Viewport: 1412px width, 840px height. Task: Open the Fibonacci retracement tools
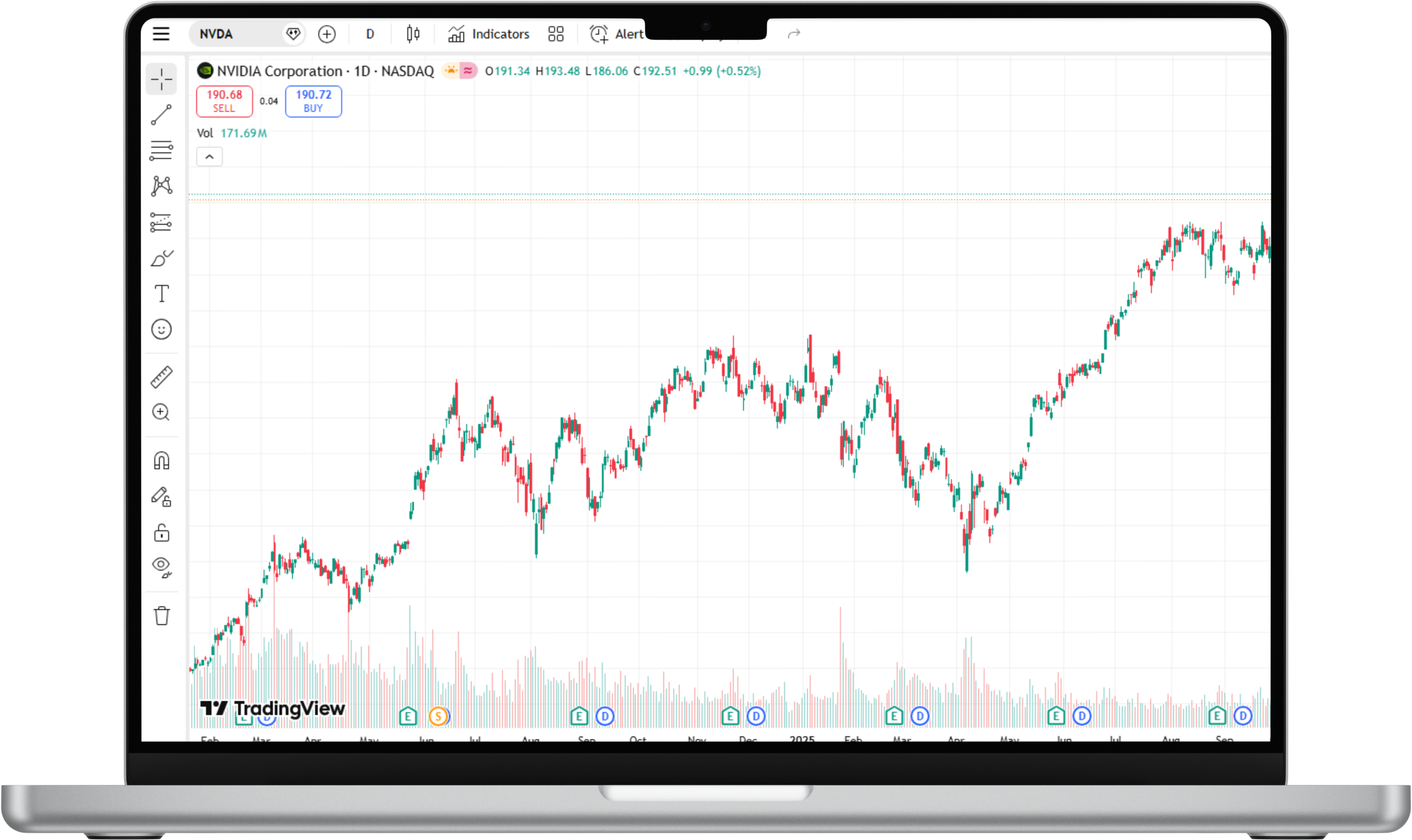[x=161, y=151]
